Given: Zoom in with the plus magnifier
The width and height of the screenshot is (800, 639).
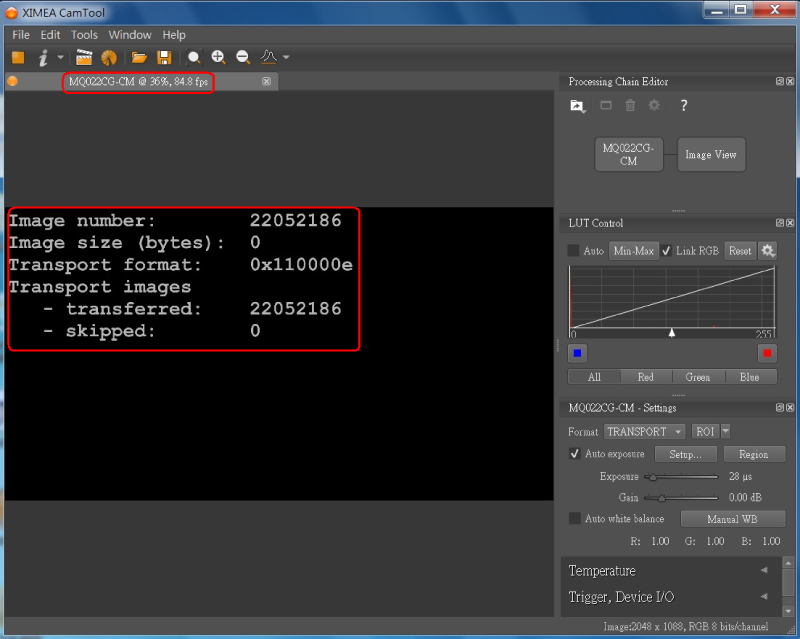Looking at the screenshot, I should point(218,57).
